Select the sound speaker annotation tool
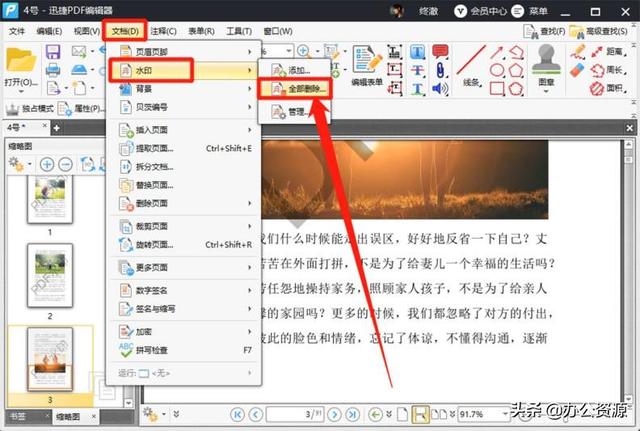The height and width of the screenshot is (431, 640). 440,88
